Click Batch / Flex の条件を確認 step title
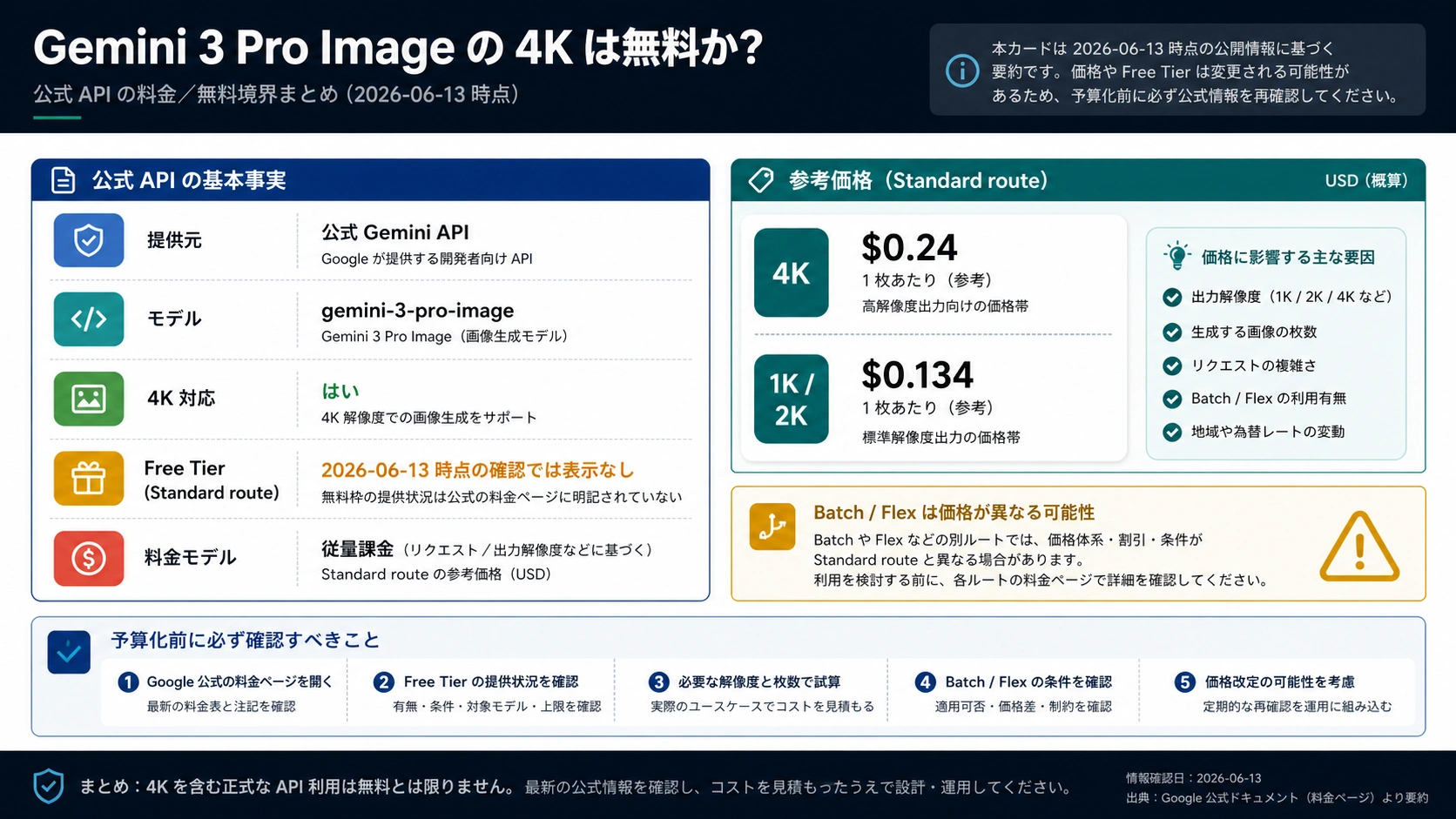 pyautogui.click(x=1028, y=681)
